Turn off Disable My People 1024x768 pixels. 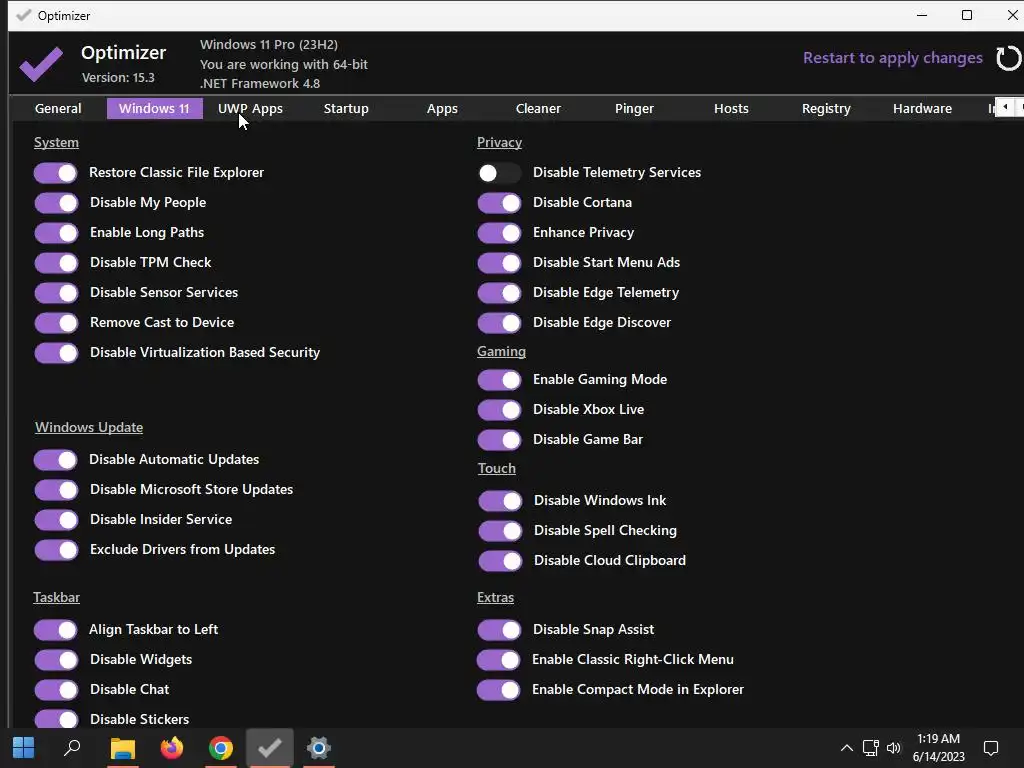tap(56, 203)
